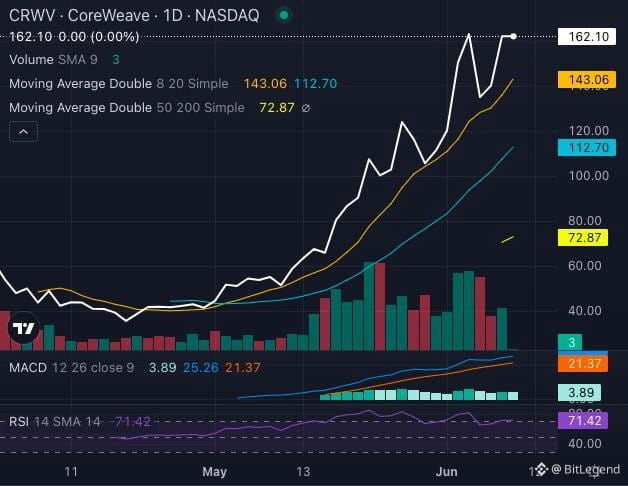Click the Jun label on time axis
This screenshot has width=628, height=486.
(447, 472)
